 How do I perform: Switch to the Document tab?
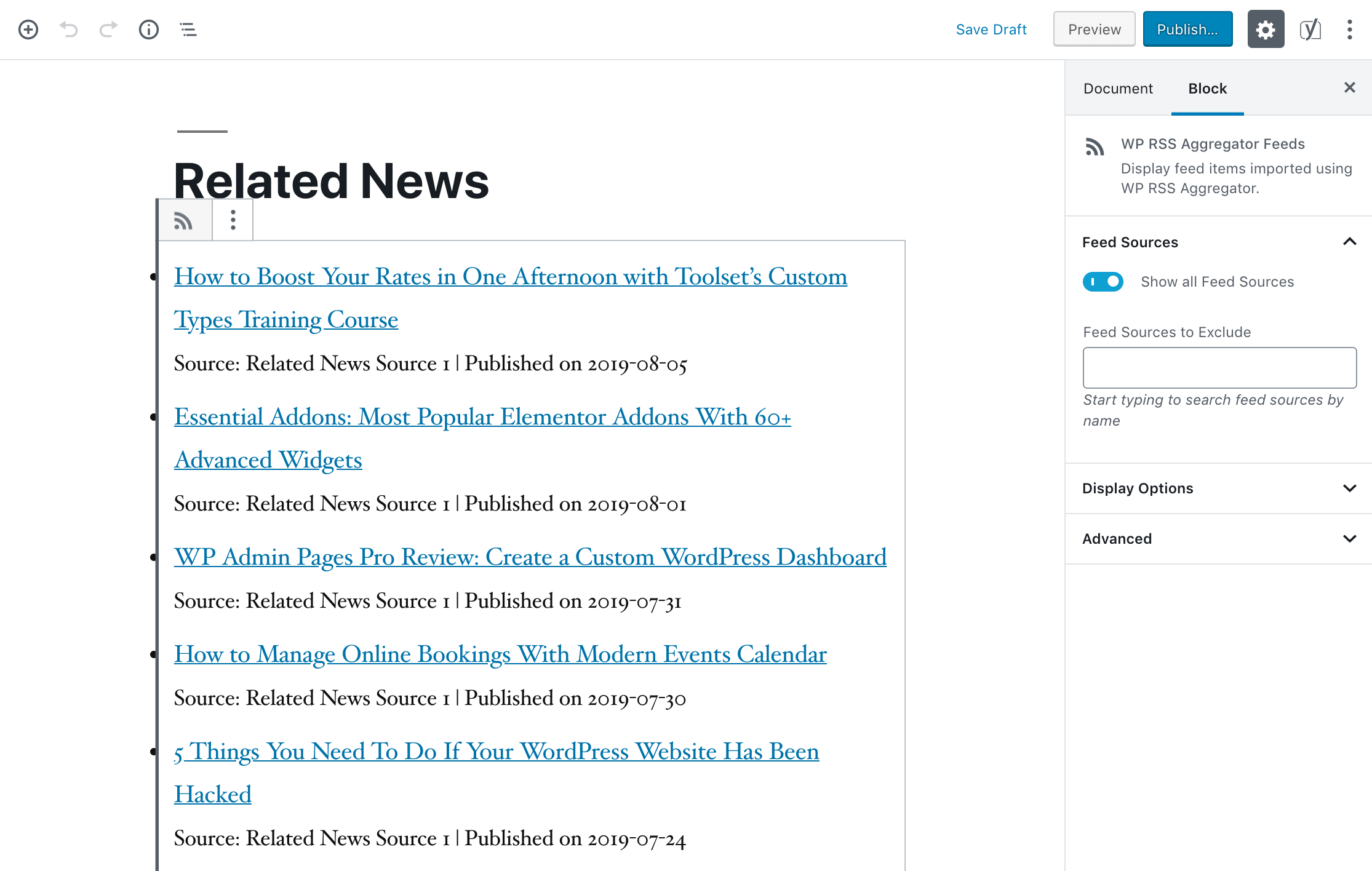click(x=1118, y=89)
